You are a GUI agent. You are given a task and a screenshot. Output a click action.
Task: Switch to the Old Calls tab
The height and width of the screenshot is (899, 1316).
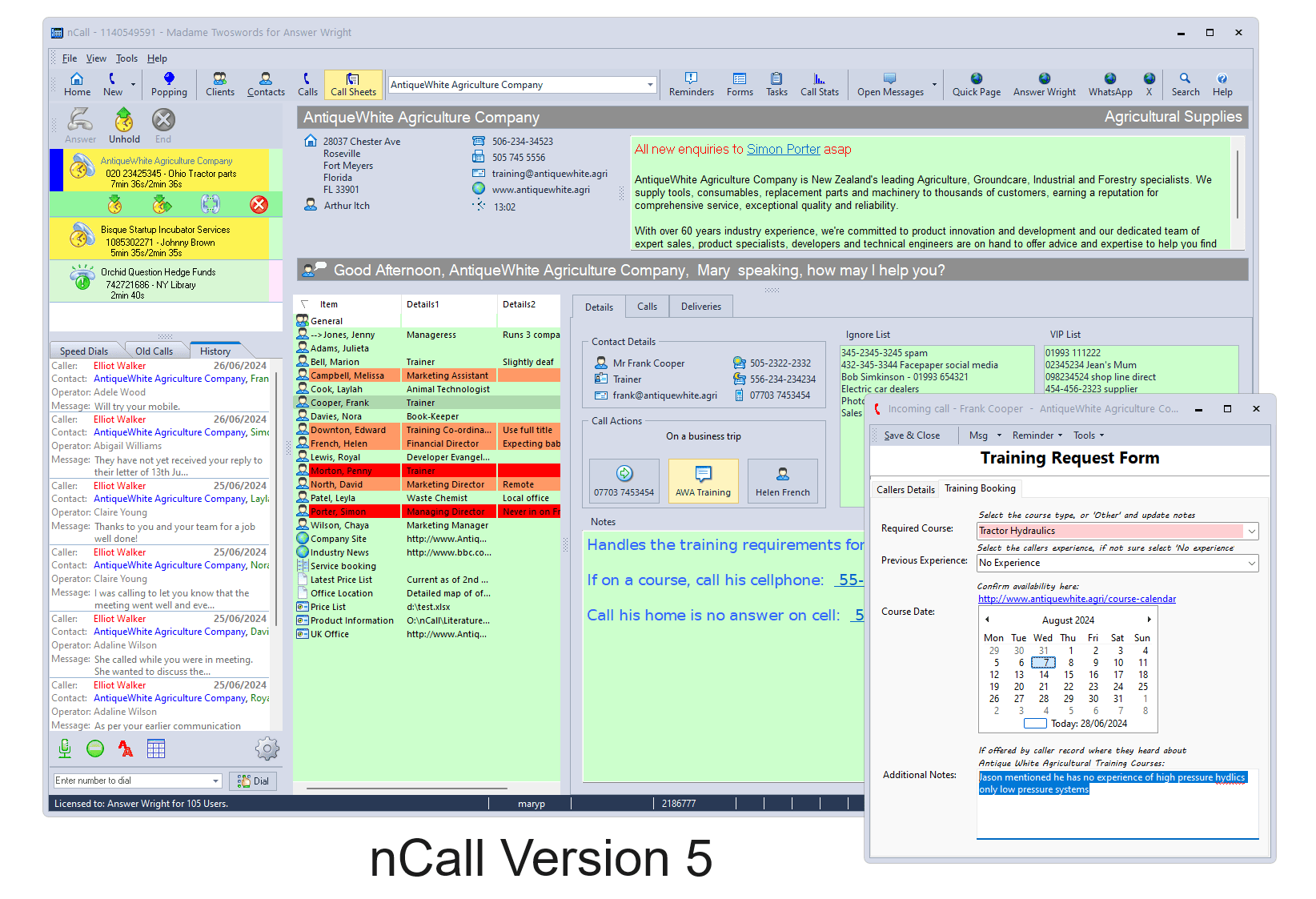(154, 351)
